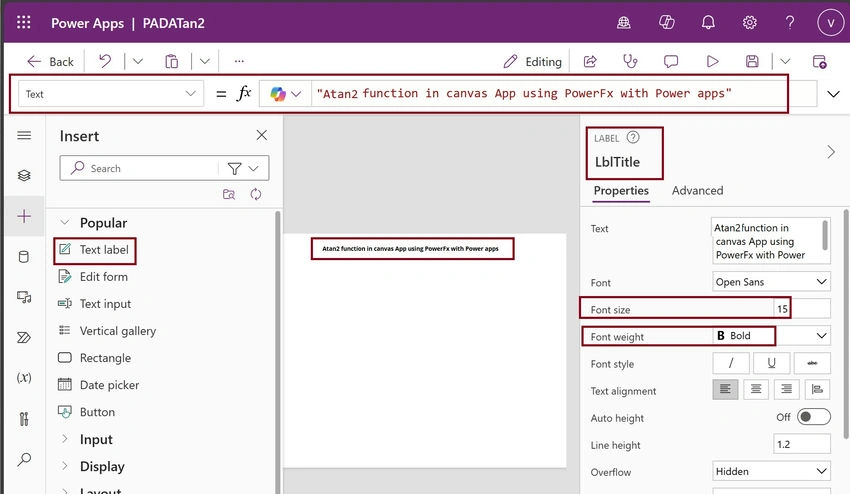Open the user account avatar V
The image size is (850, 494).
pos(830,23)
